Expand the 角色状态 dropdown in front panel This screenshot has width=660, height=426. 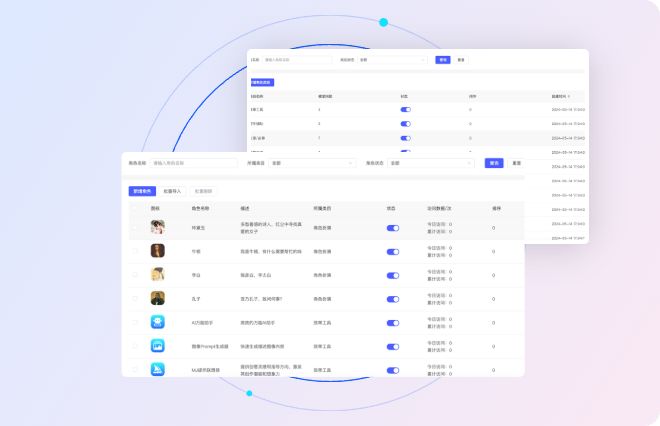click(x=430, y=163)
